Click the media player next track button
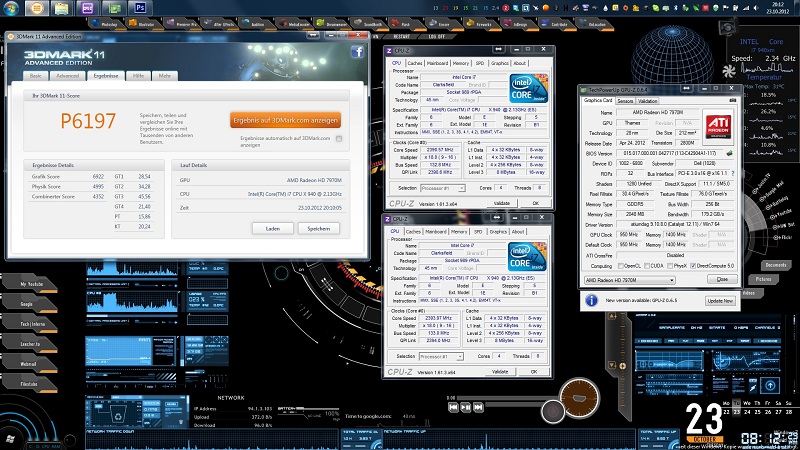 click(x=478, y=407)
